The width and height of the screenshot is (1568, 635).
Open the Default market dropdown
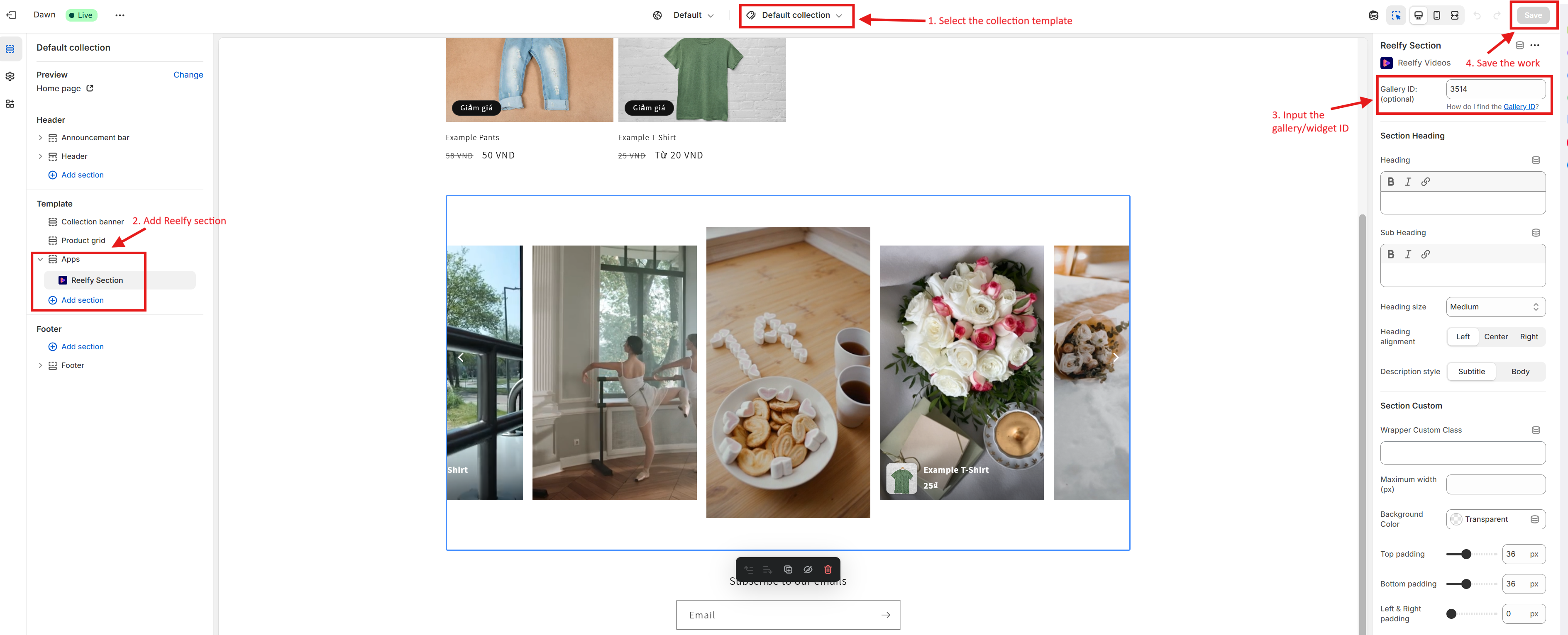[693, 15]
